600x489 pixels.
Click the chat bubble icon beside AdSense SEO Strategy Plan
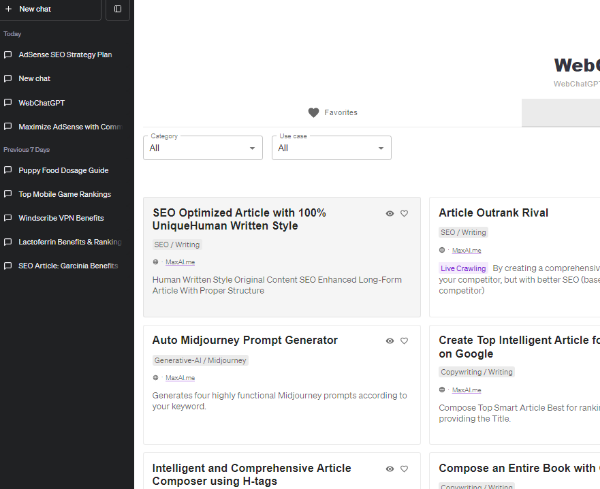(8, 55)
